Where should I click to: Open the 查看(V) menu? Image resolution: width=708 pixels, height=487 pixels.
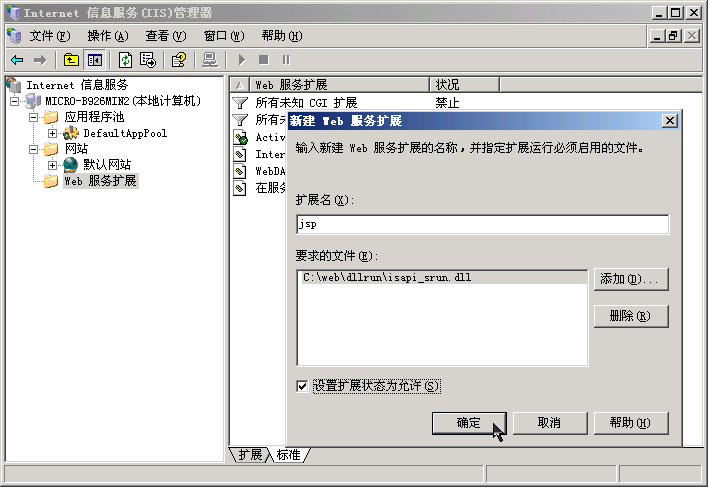click(166, 36)
